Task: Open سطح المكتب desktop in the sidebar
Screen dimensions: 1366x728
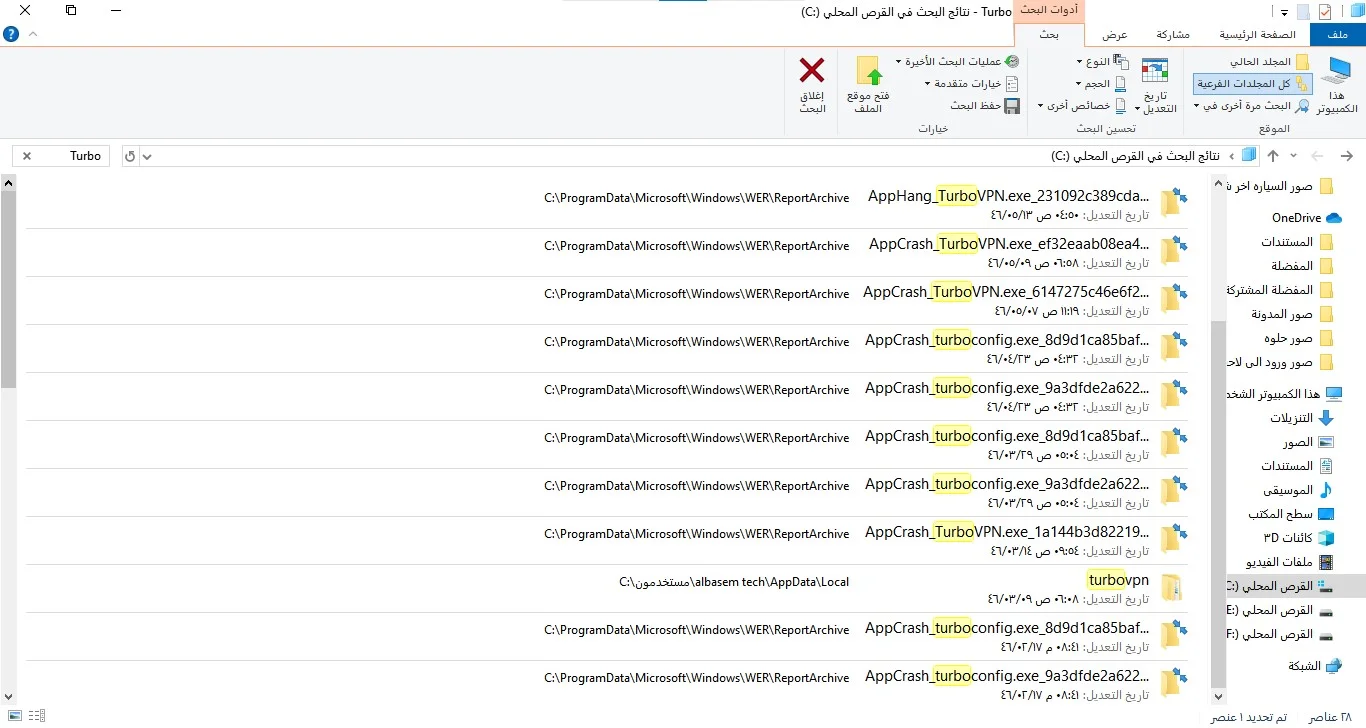Action: [1291, 514]
